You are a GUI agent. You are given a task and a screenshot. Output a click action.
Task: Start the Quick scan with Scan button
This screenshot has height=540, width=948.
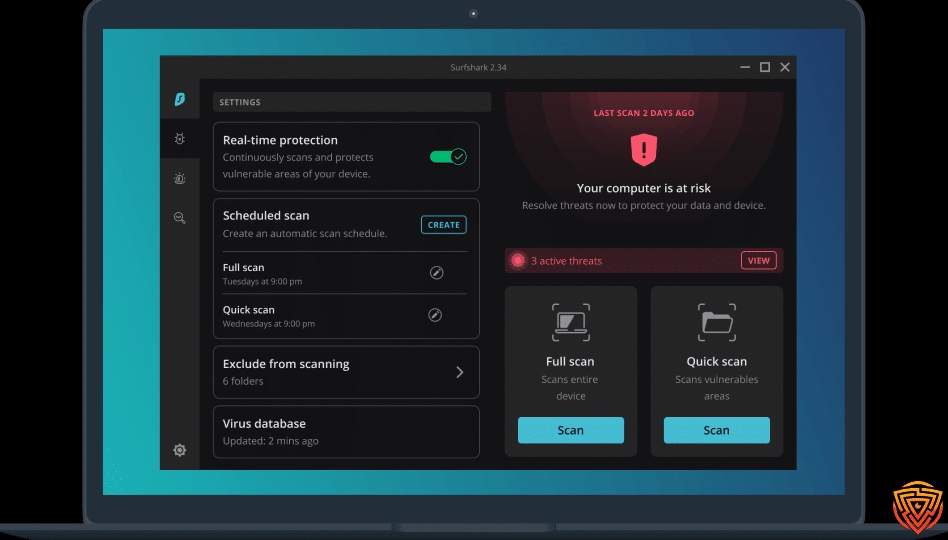(716, 430)
